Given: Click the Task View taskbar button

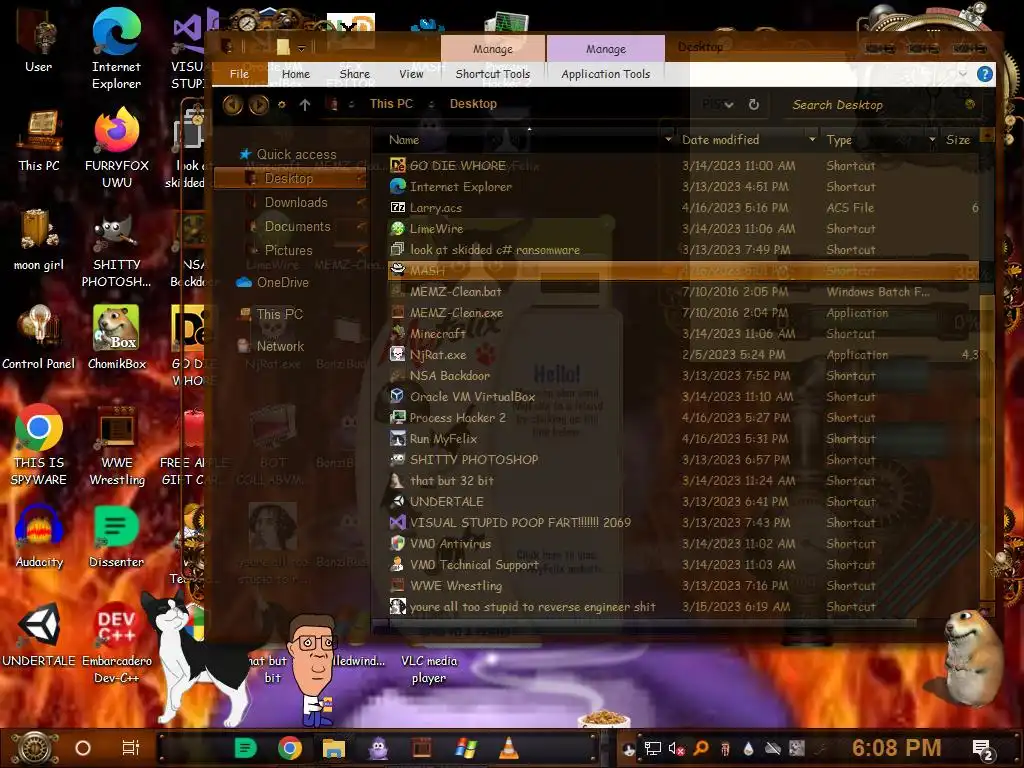Looking at the screenshot, I should (x=131, y=748).
